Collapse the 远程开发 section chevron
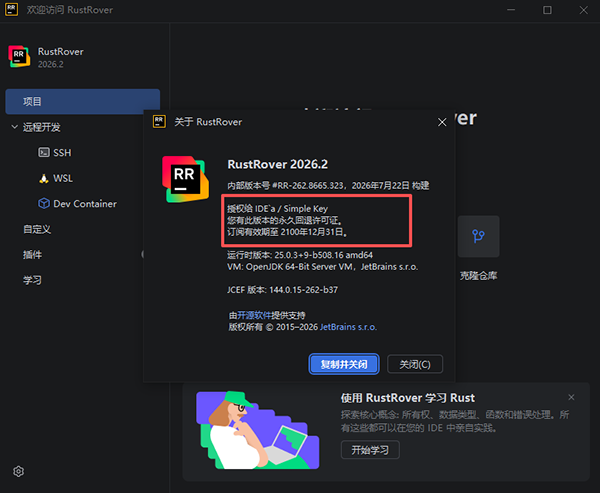This screenshot has height=493, width=600. click(15, 127)
